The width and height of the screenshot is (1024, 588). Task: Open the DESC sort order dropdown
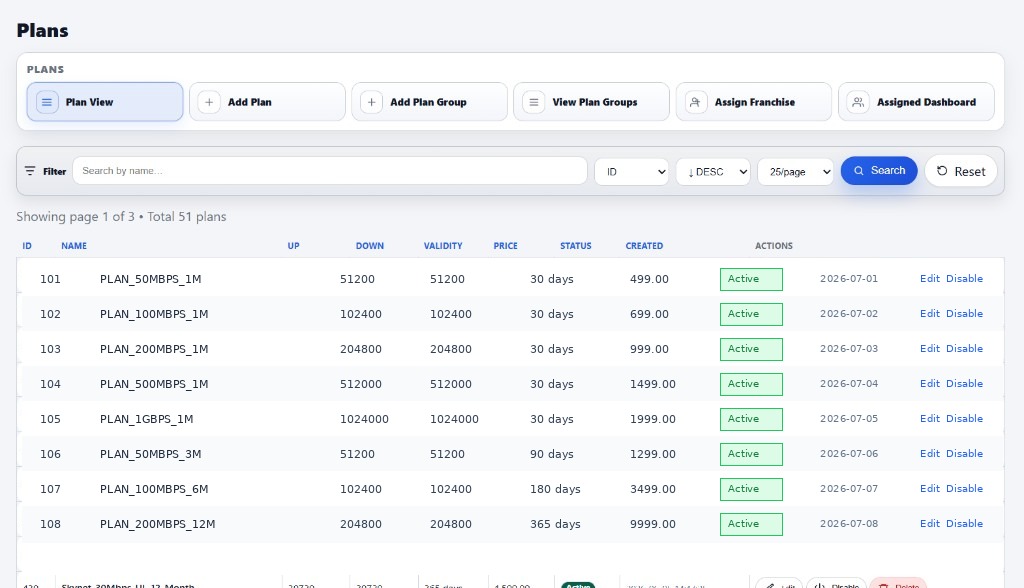[713, 172]
